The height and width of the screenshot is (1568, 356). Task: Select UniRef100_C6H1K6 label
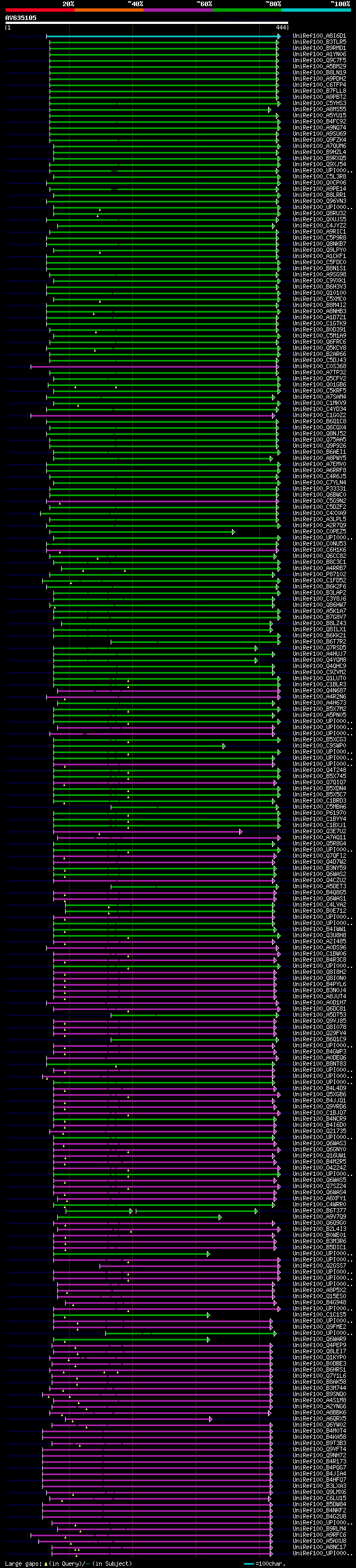click(319, 550)
